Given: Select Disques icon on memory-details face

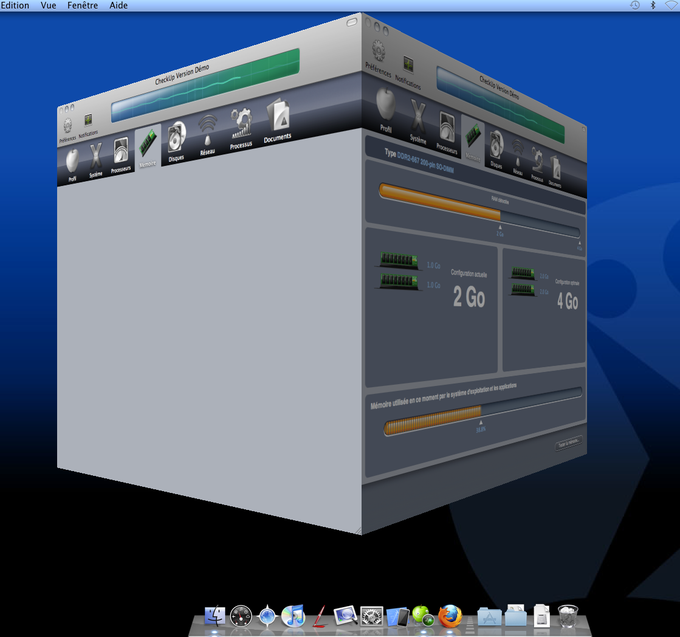Looking at the screenshot, I should coord(497,149).
